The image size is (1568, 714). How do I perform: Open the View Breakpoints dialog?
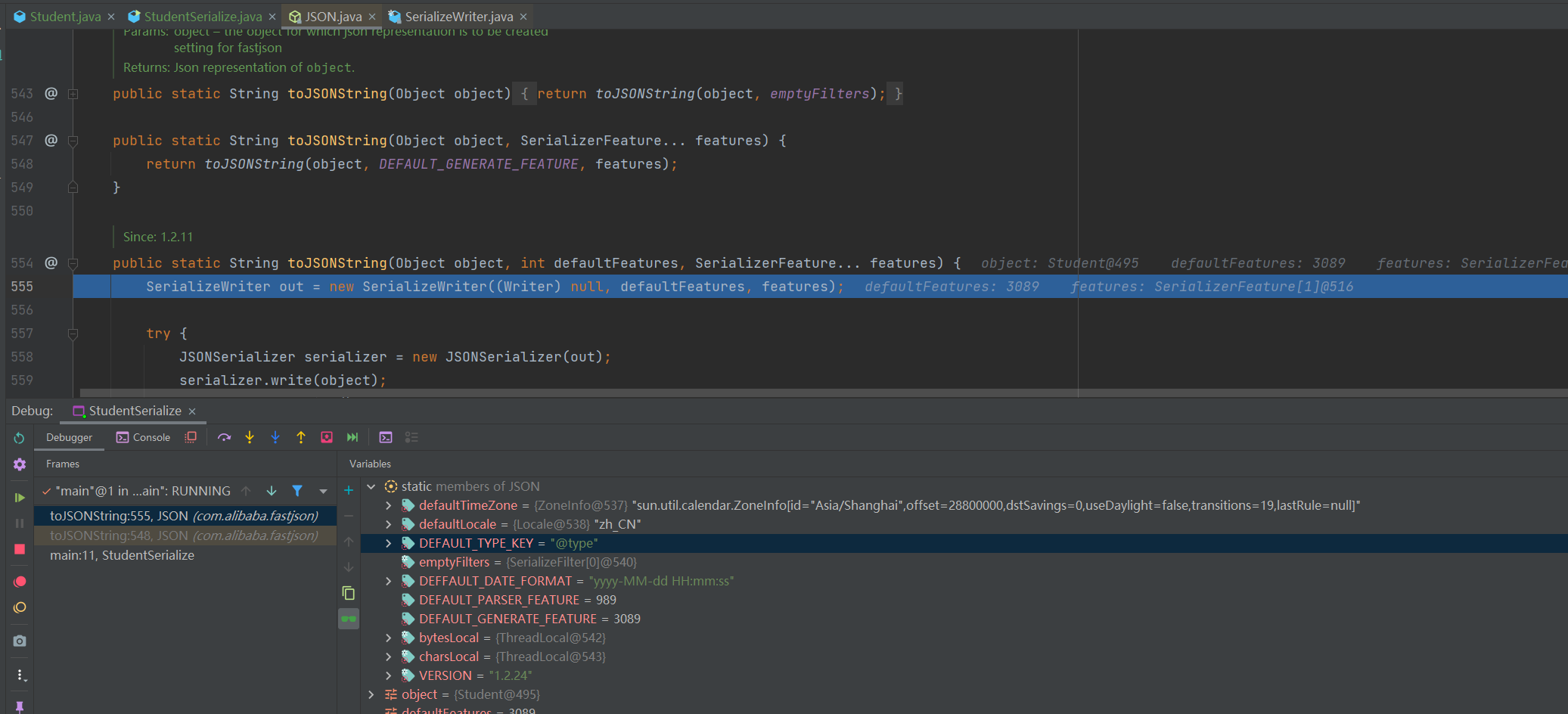pyautogui.click(x=20, y=581)
